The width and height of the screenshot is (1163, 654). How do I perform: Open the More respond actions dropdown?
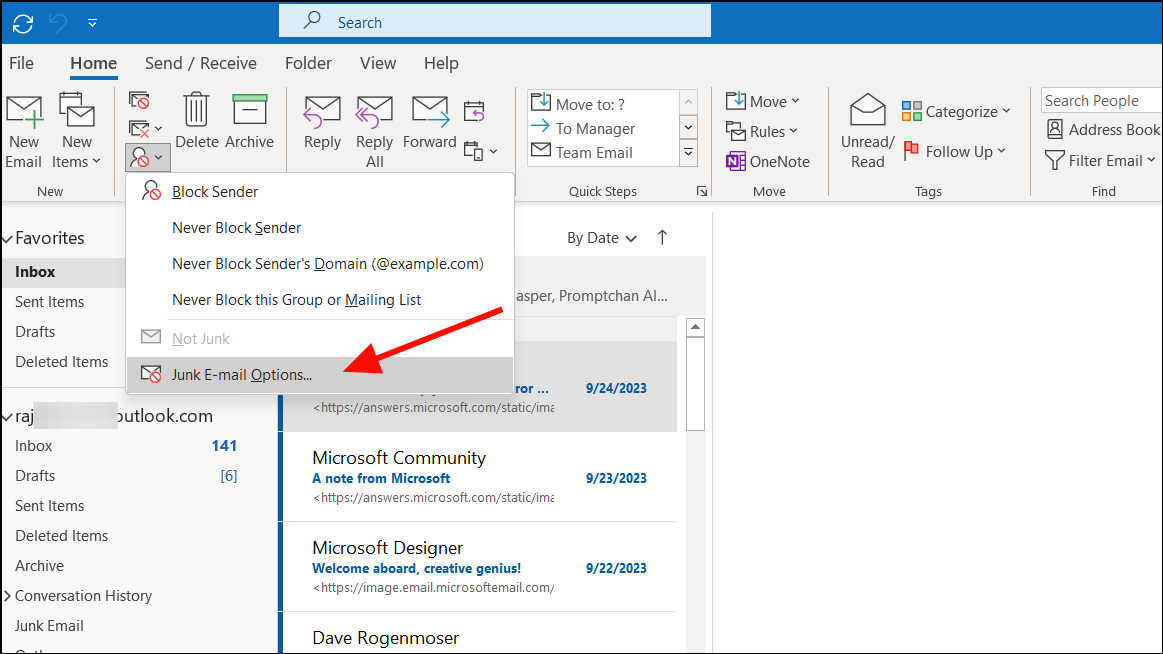click(481, 151)
